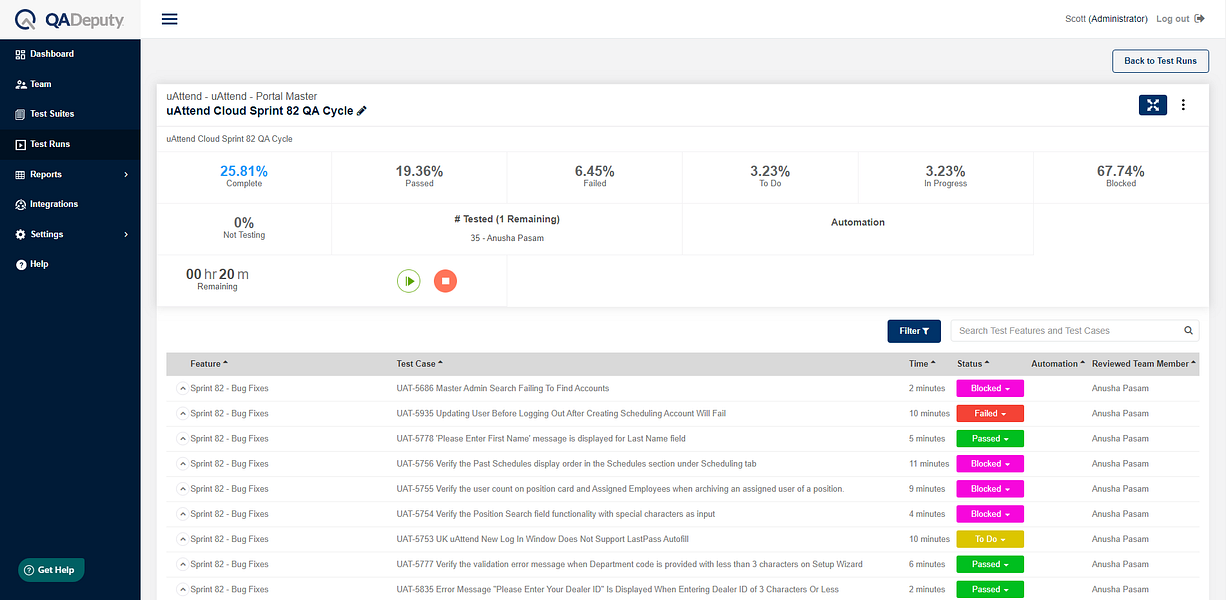
Task: Click the pencil edit icon beside run title
Action: pyautogui.click(x=362, y=111)
